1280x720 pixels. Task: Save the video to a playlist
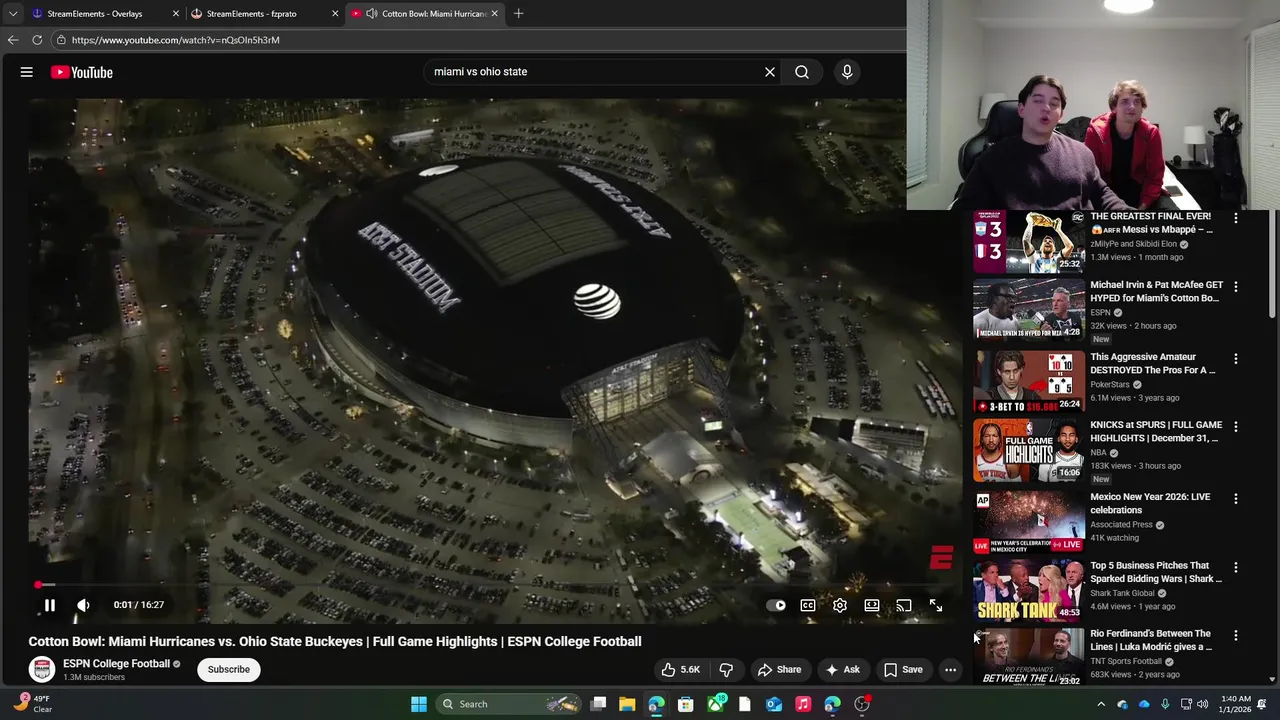tap(903, 670)
